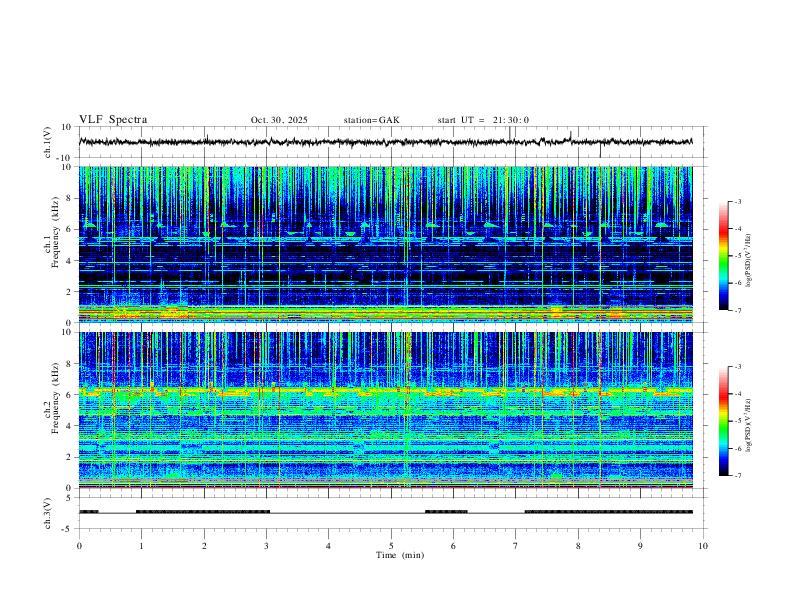Click time axis tick label '5'

click(x=391, y=546)
